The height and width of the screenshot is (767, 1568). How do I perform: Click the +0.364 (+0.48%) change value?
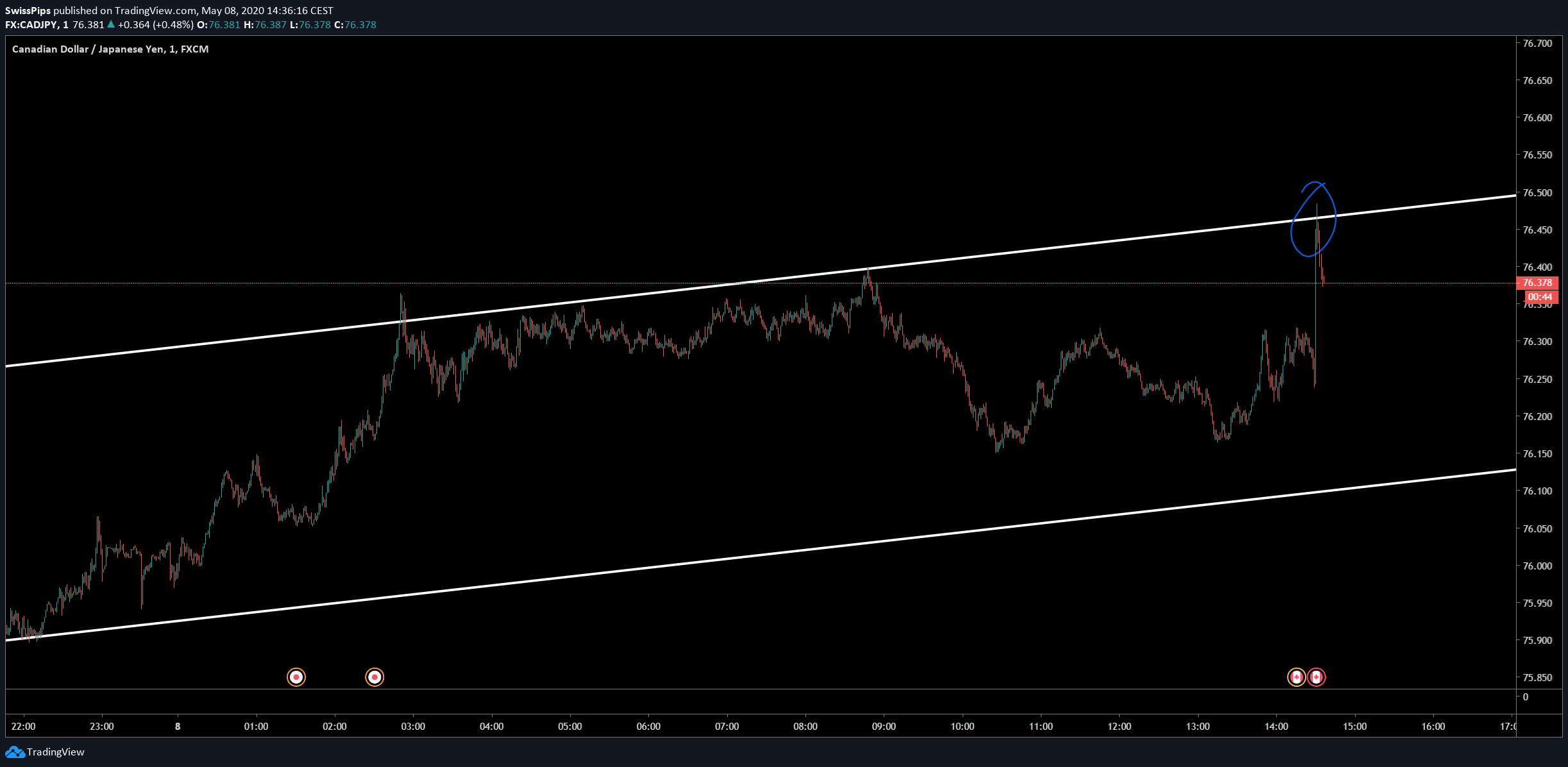(x=155, y=24)
